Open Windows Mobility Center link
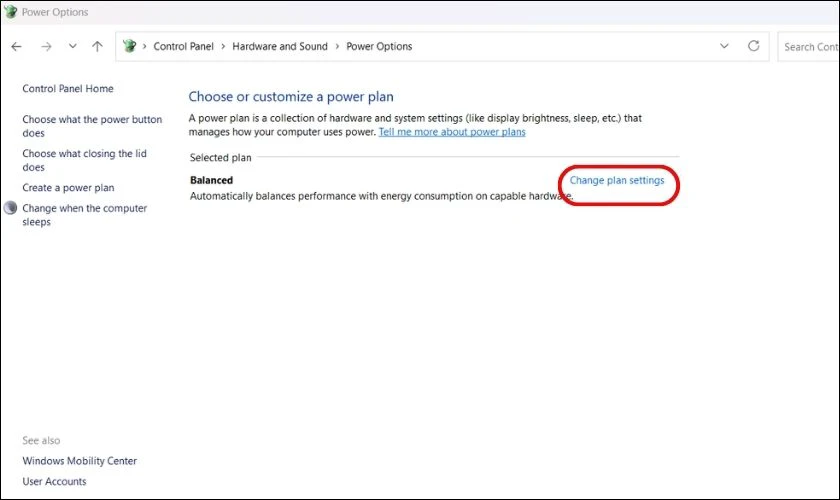The width and height of the screenshot is (840, 500). (80, 461)
